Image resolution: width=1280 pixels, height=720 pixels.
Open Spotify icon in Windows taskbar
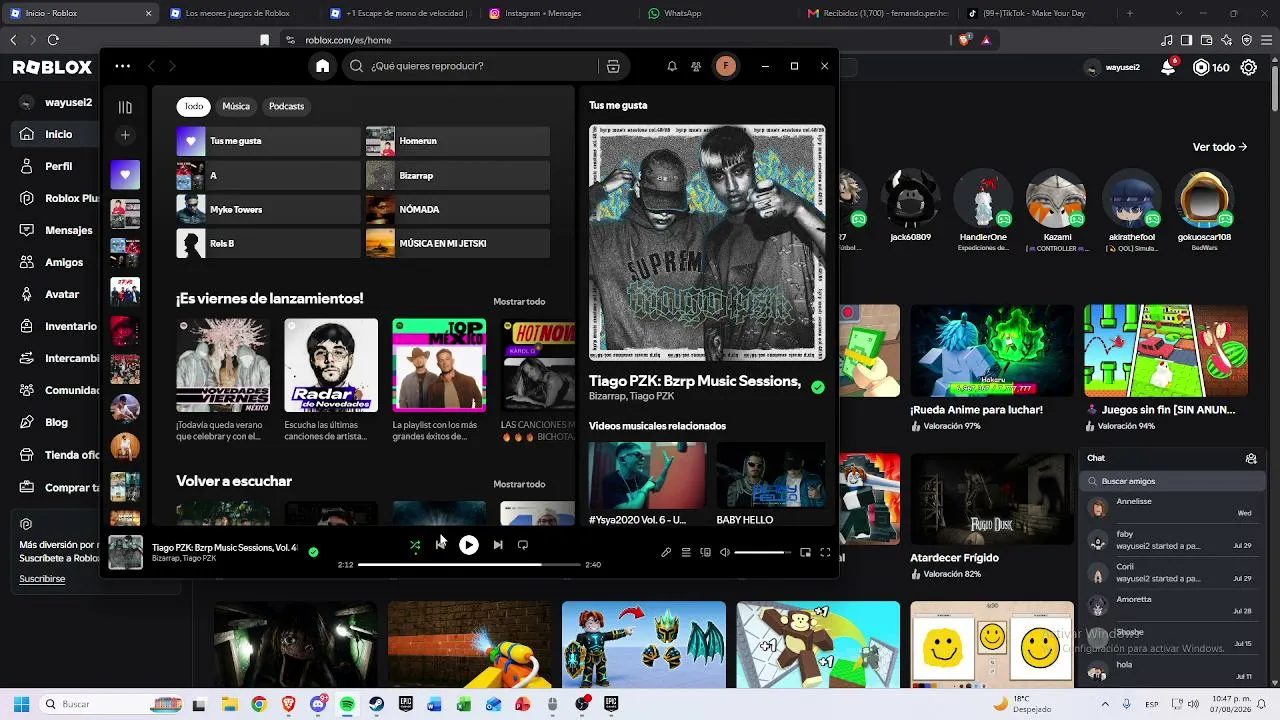347,704
